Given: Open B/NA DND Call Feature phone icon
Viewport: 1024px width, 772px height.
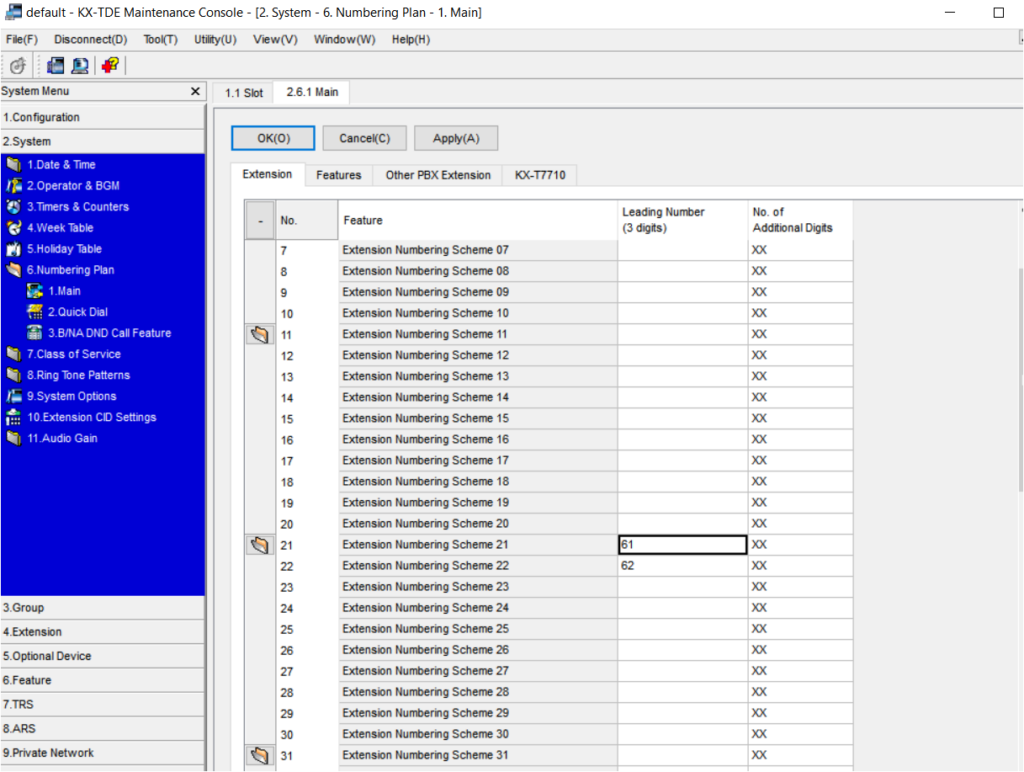Looking at the screenshot, I should [35, 333].
